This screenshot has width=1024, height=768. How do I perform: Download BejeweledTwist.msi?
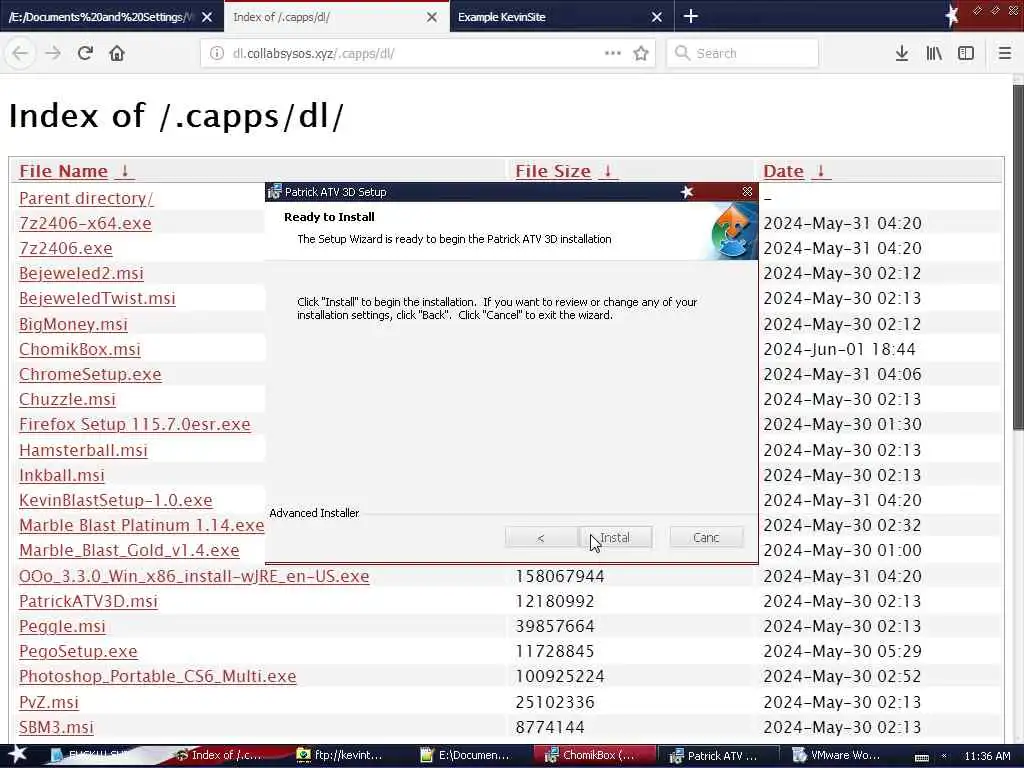(x=97, y=298)
